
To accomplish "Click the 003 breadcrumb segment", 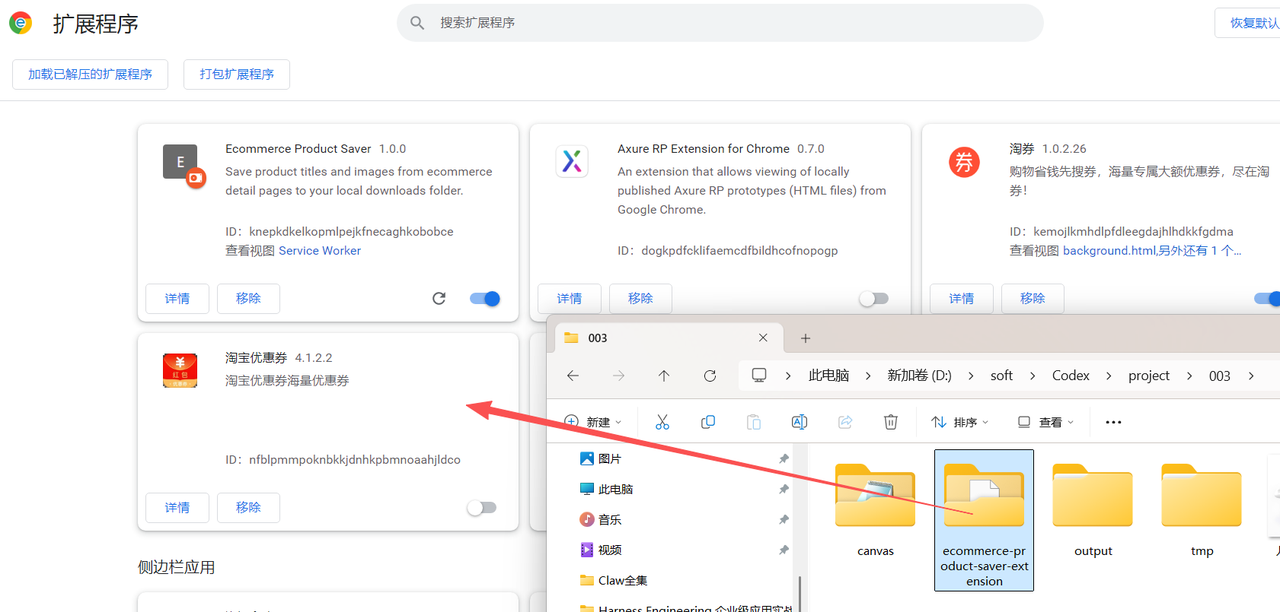I will 1220,375.
